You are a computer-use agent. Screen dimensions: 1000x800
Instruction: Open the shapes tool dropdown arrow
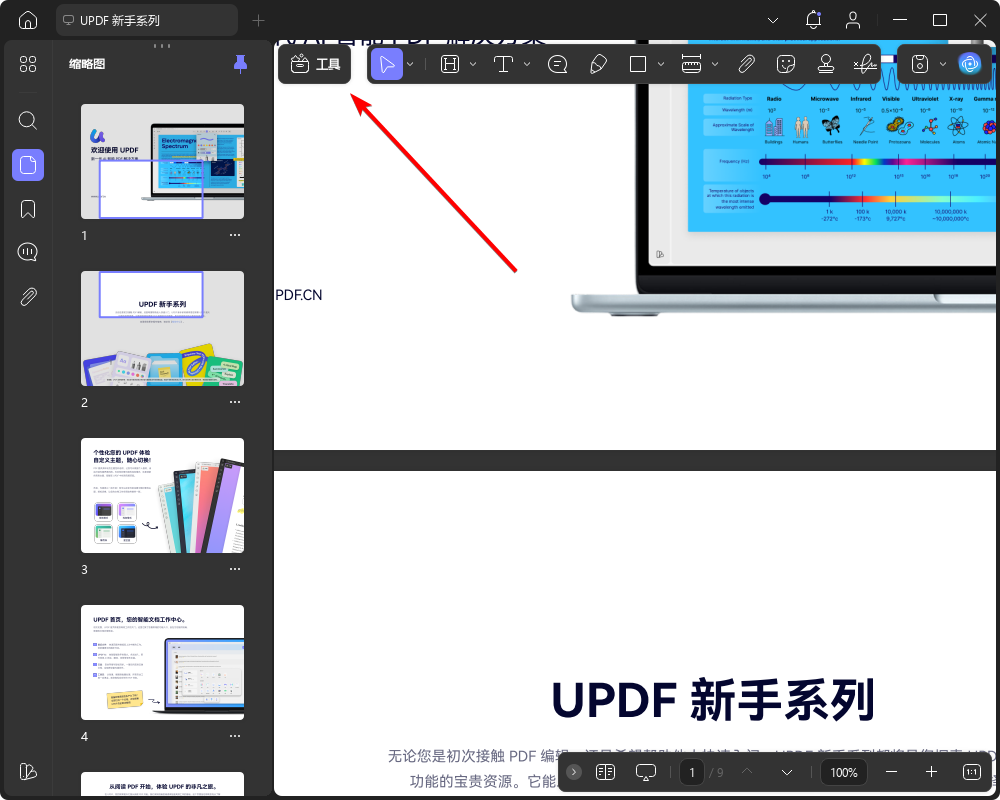click(x=661, y=63)
